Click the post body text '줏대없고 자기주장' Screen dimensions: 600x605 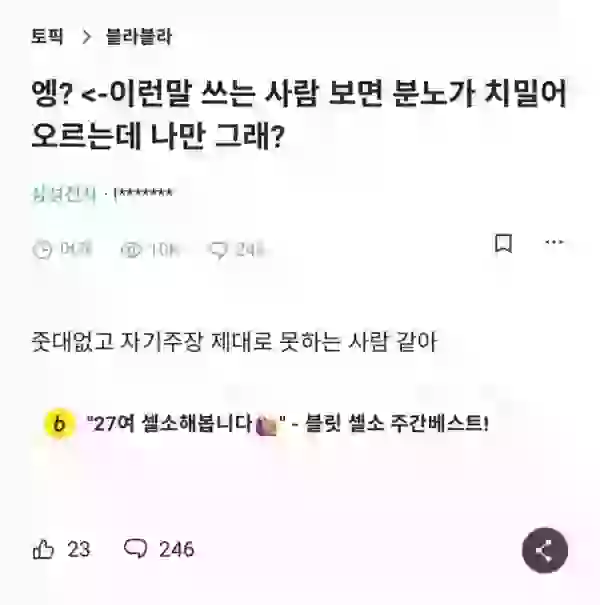click(234, 341)
